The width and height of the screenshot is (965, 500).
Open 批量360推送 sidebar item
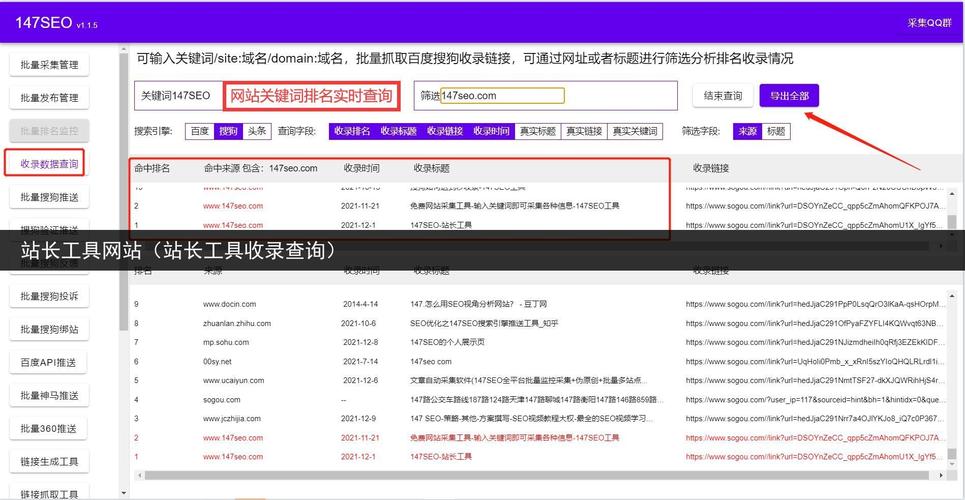[49, 429]
